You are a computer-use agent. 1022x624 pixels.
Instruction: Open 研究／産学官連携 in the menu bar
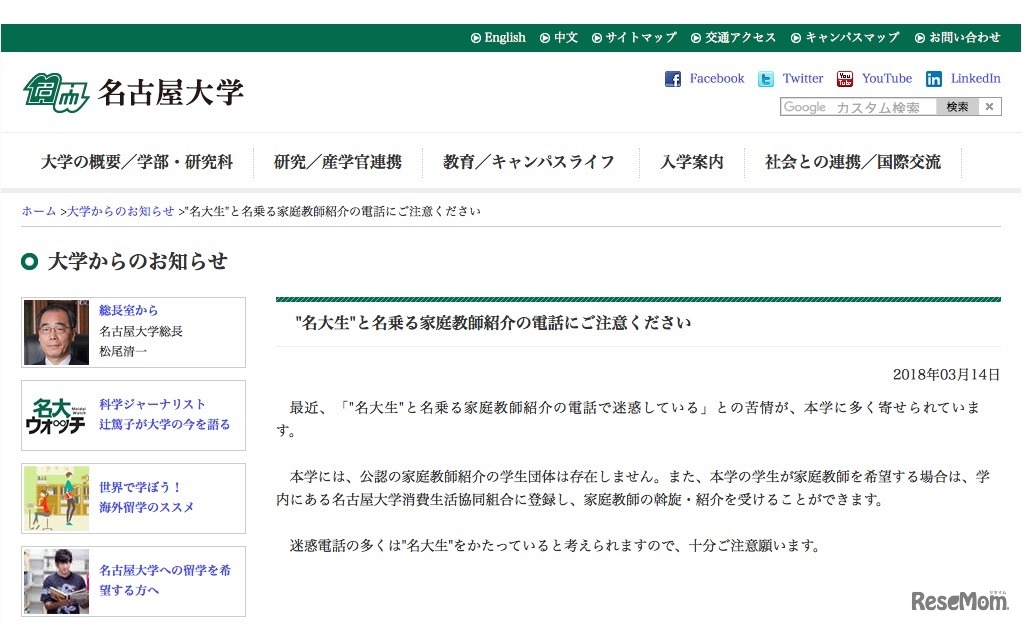[339, 161]
